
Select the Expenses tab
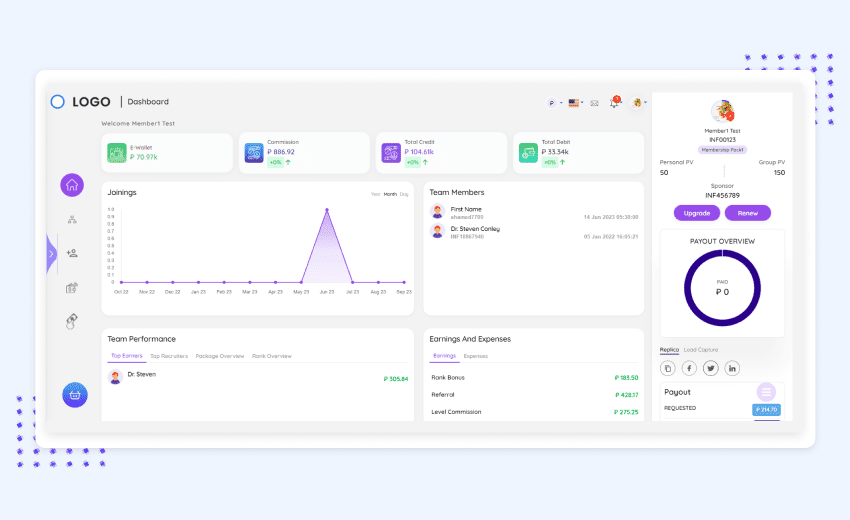pos(476,356)
